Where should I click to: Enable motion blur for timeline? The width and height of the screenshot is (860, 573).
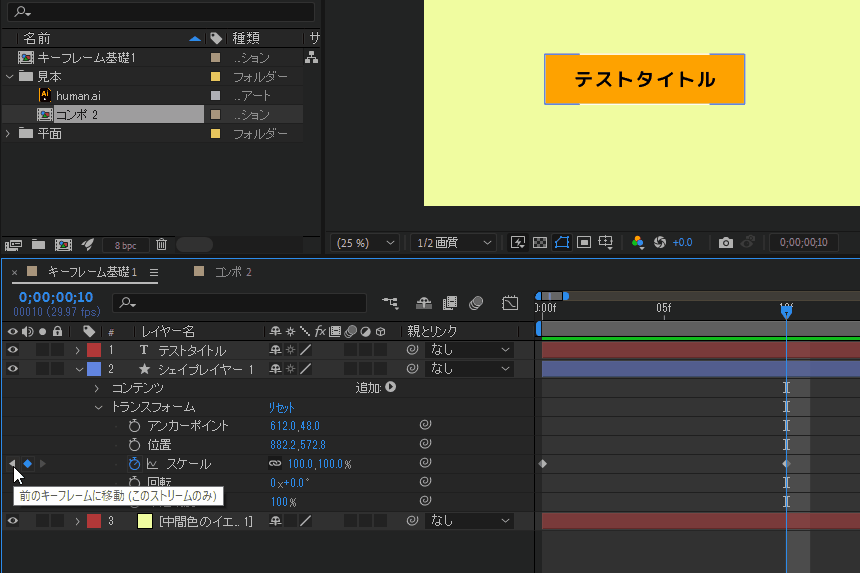[476, 303]
